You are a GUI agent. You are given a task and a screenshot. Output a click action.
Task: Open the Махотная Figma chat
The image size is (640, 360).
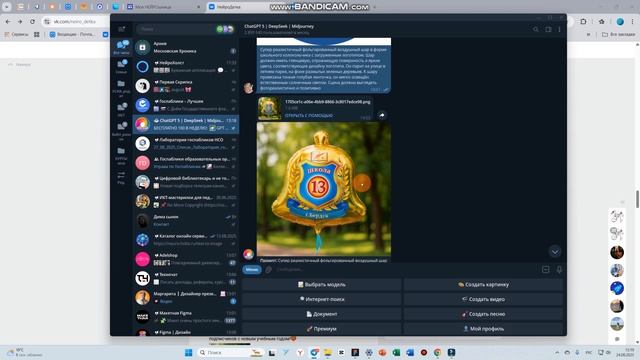[186, 316]
